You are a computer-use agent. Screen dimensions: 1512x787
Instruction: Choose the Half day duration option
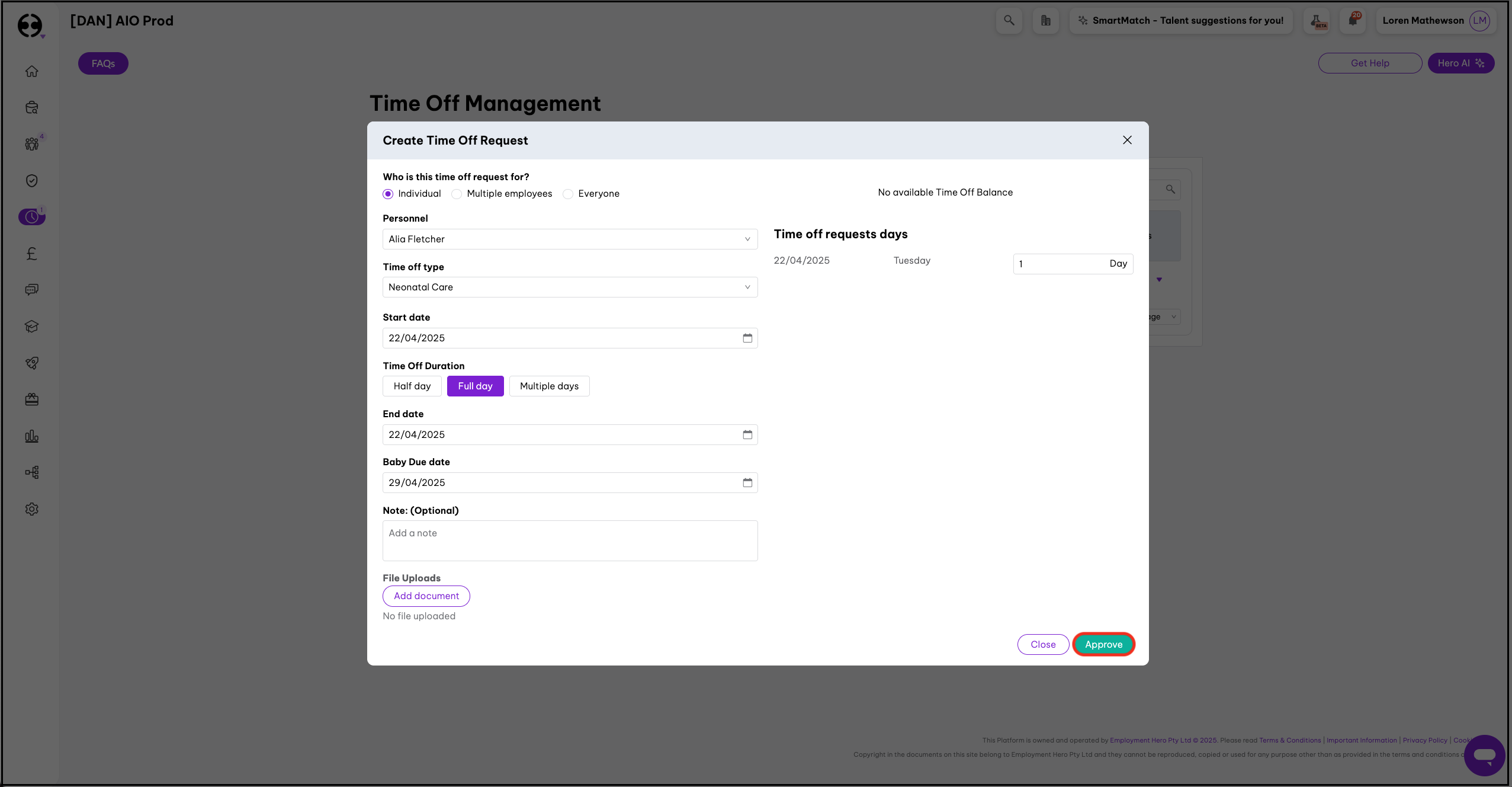click(x=412, y=386)
